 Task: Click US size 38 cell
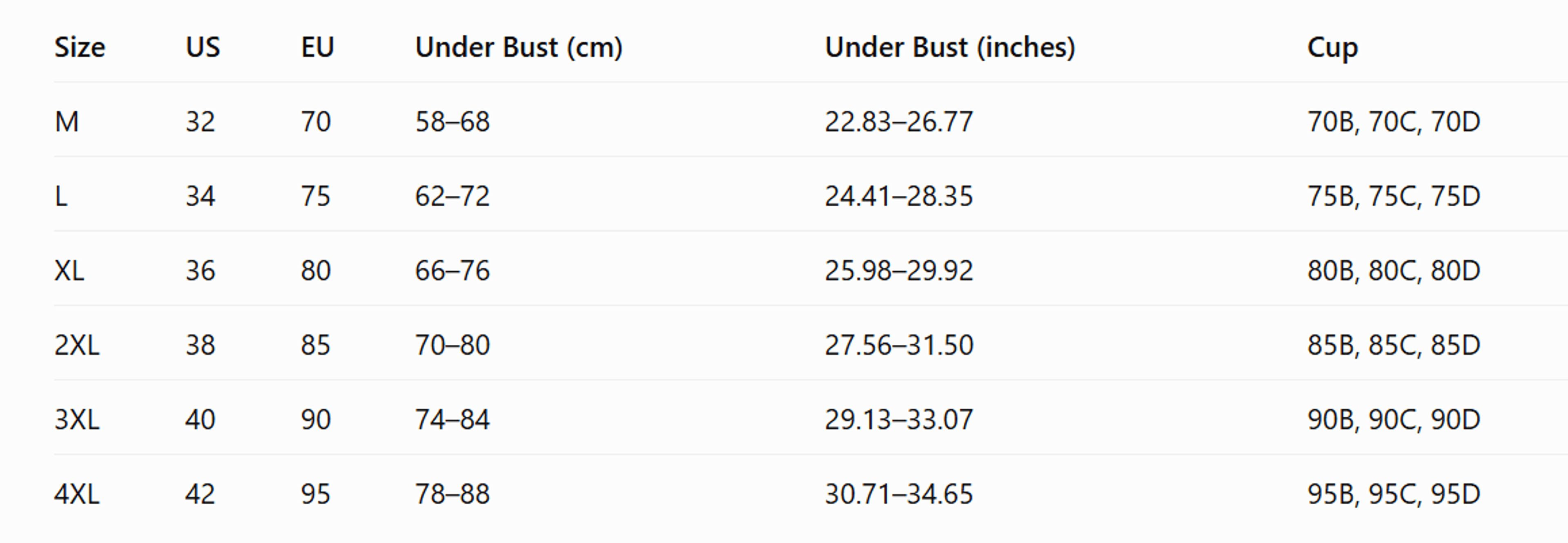tap(200, 345)
